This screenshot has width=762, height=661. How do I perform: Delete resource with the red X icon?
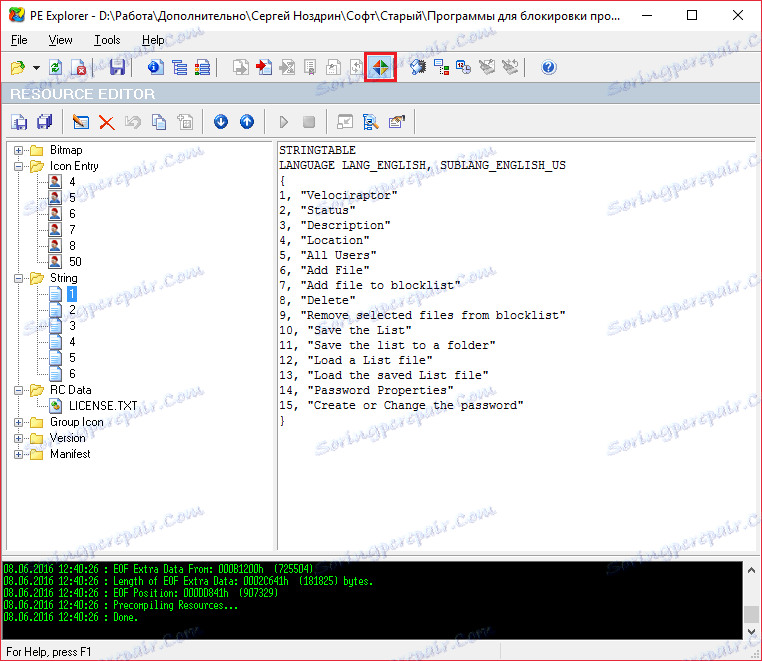click(x=107, y=122)
